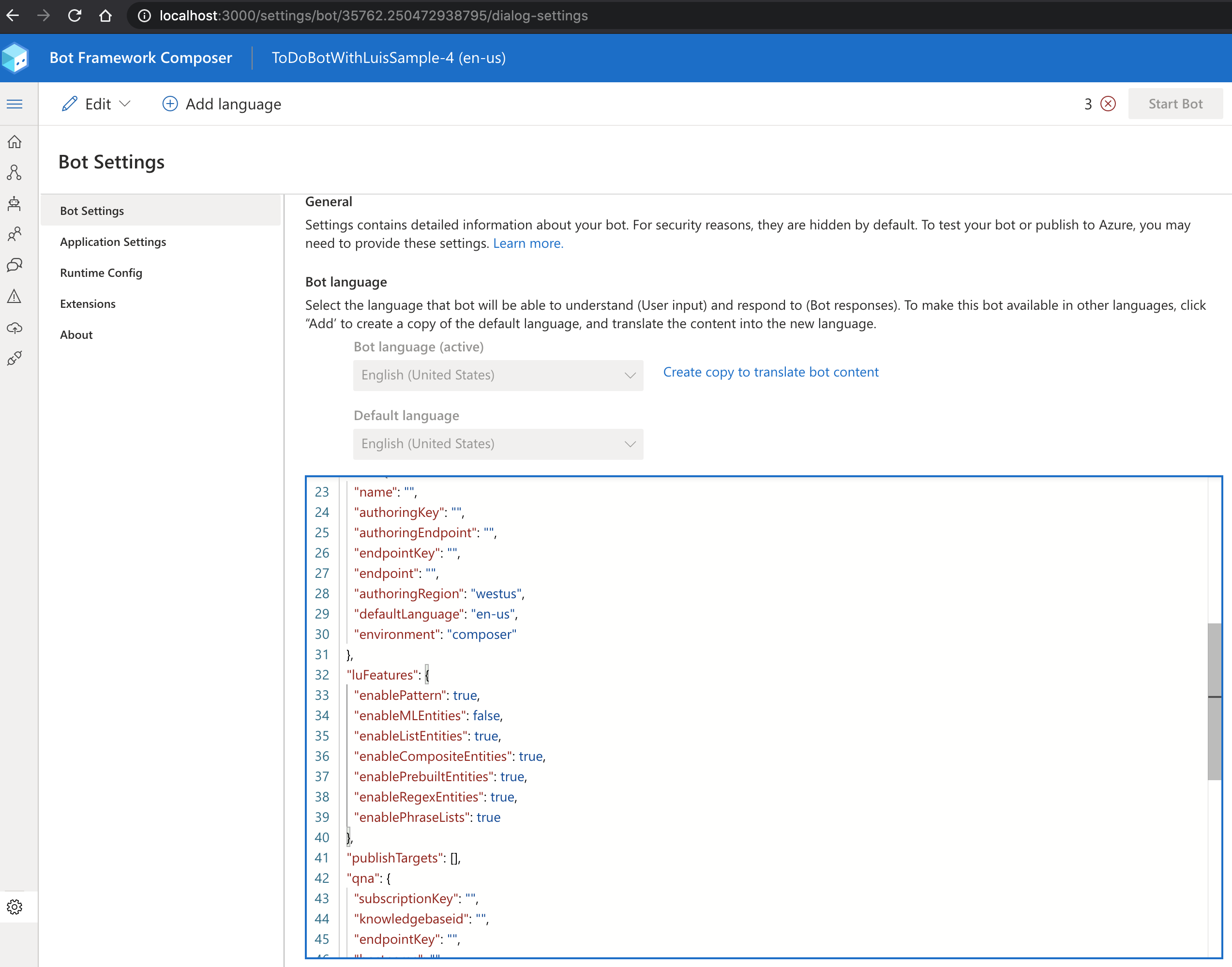Click the Settings gear icon
Screen dimensions: 1232x967
[x=15, y=907]
